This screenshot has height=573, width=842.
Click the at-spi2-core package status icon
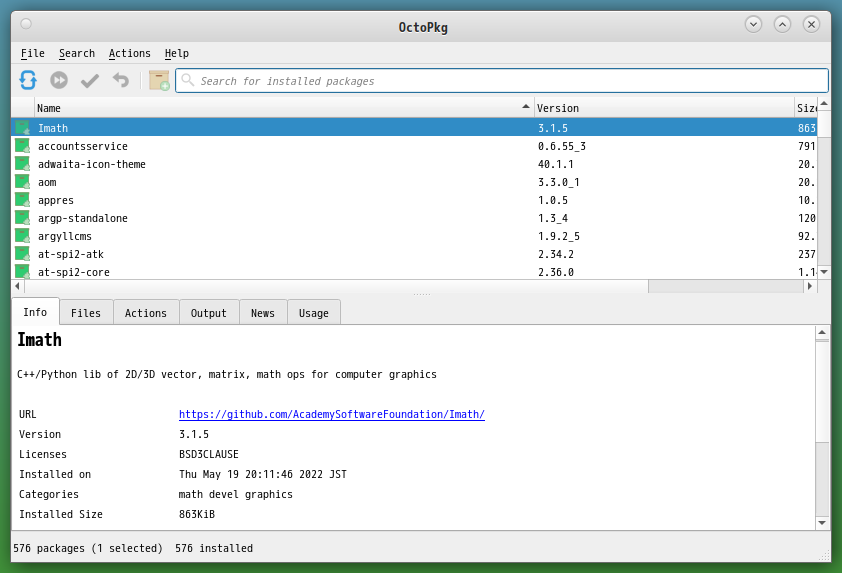[23, 271]
